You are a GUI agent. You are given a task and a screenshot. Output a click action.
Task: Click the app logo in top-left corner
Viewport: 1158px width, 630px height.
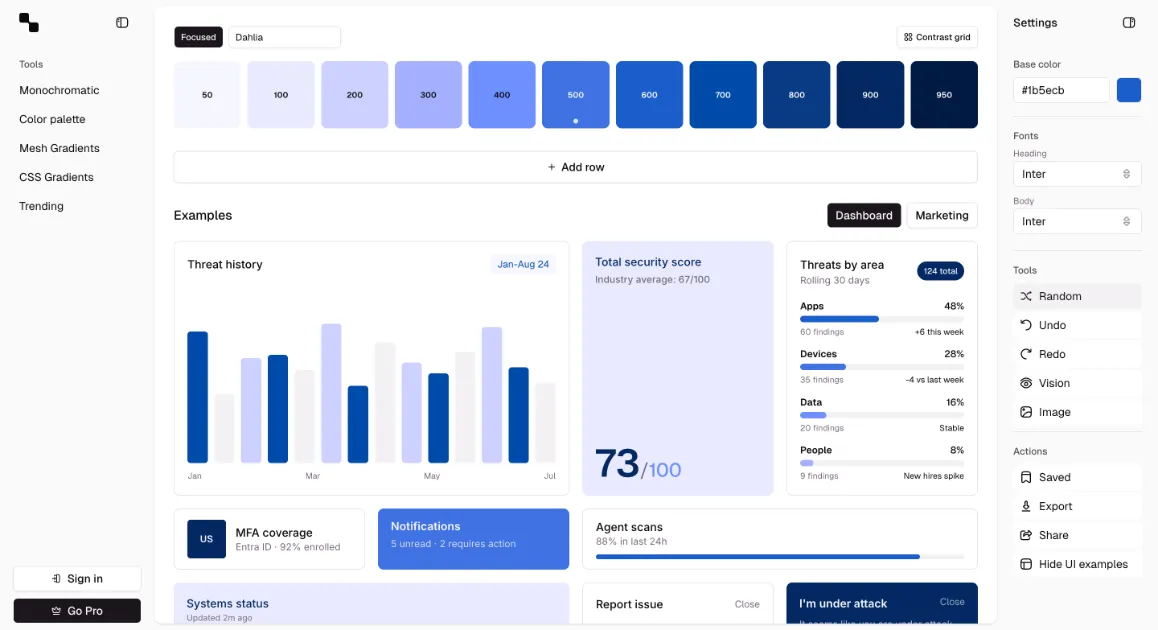[29, 23]
